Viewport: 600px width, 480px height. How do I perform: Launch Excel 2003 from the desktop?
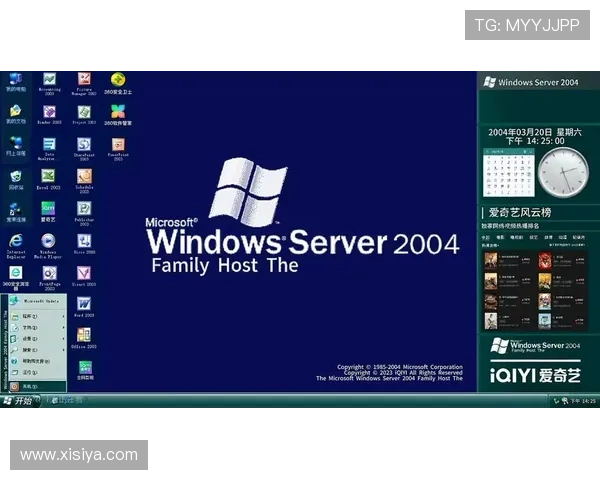click(49, 180)
